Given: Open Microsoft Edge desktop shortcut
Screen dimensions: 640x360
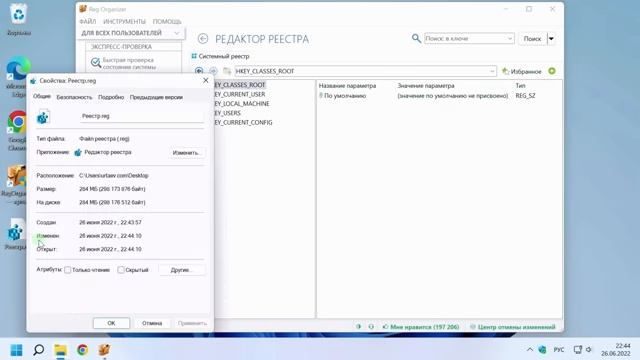Looking at the screenshot, I should pyautogui.click(x=18, y=69).
